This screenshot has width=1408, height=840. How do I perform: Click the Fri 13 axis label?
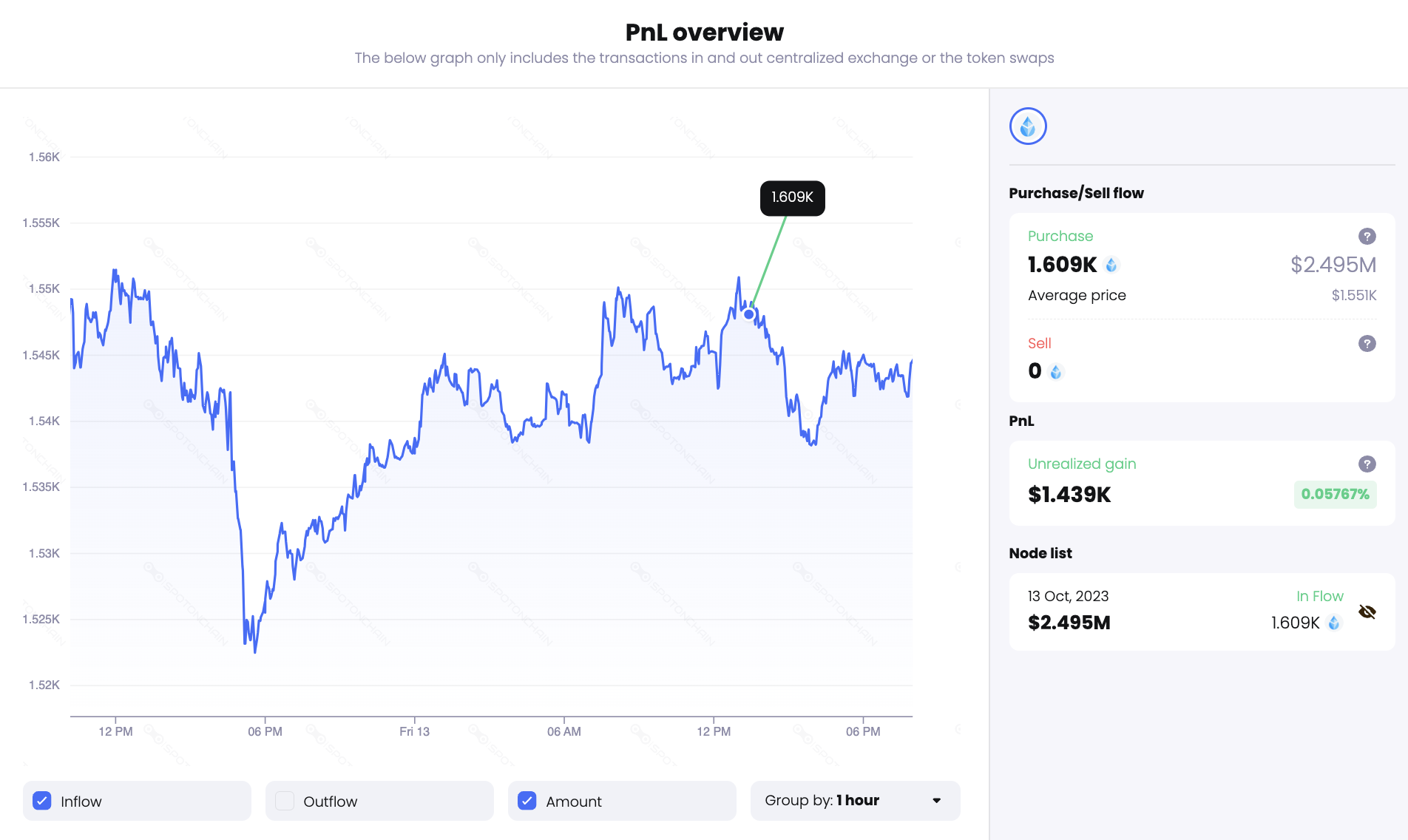[414, 731]
